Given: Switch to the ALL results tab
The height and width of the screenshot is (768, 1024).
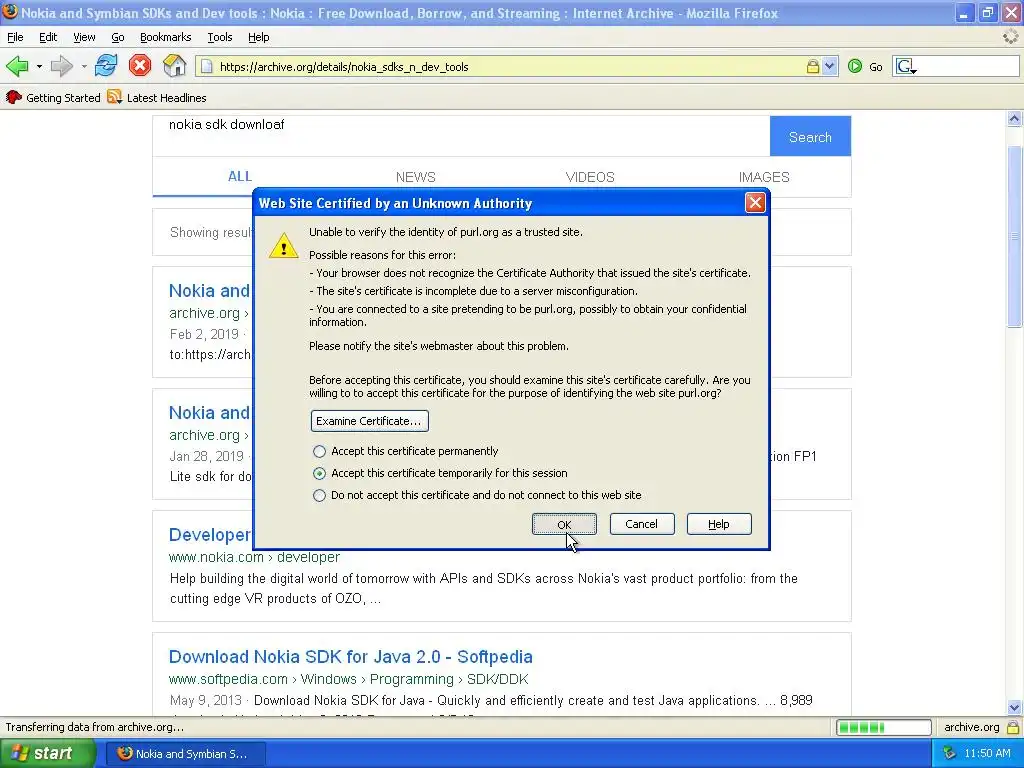Looking at the screenshot, I should pyautogui.click(x=240, y=176).
